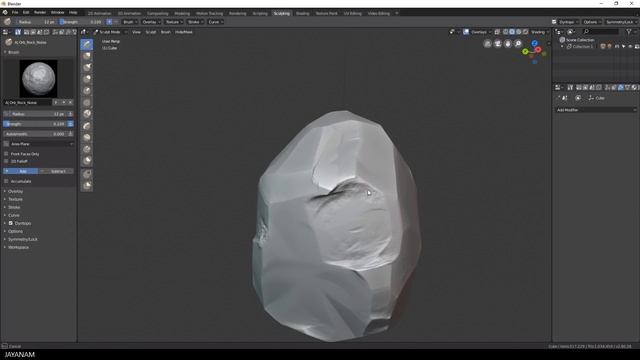Switch to rendered viewport shading
640x360 pixels.
tap(525, 32)
